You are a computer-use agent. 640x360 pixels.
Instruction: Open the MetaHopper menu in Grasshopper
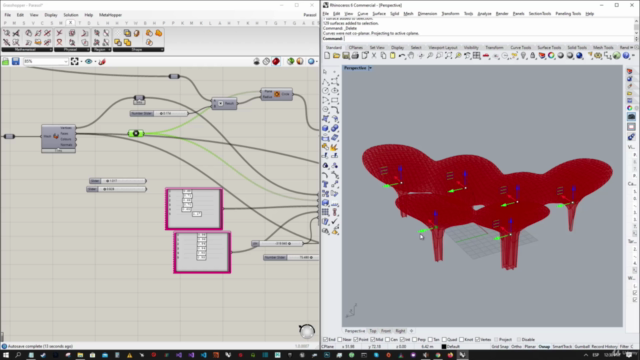[x=110, y=15]
